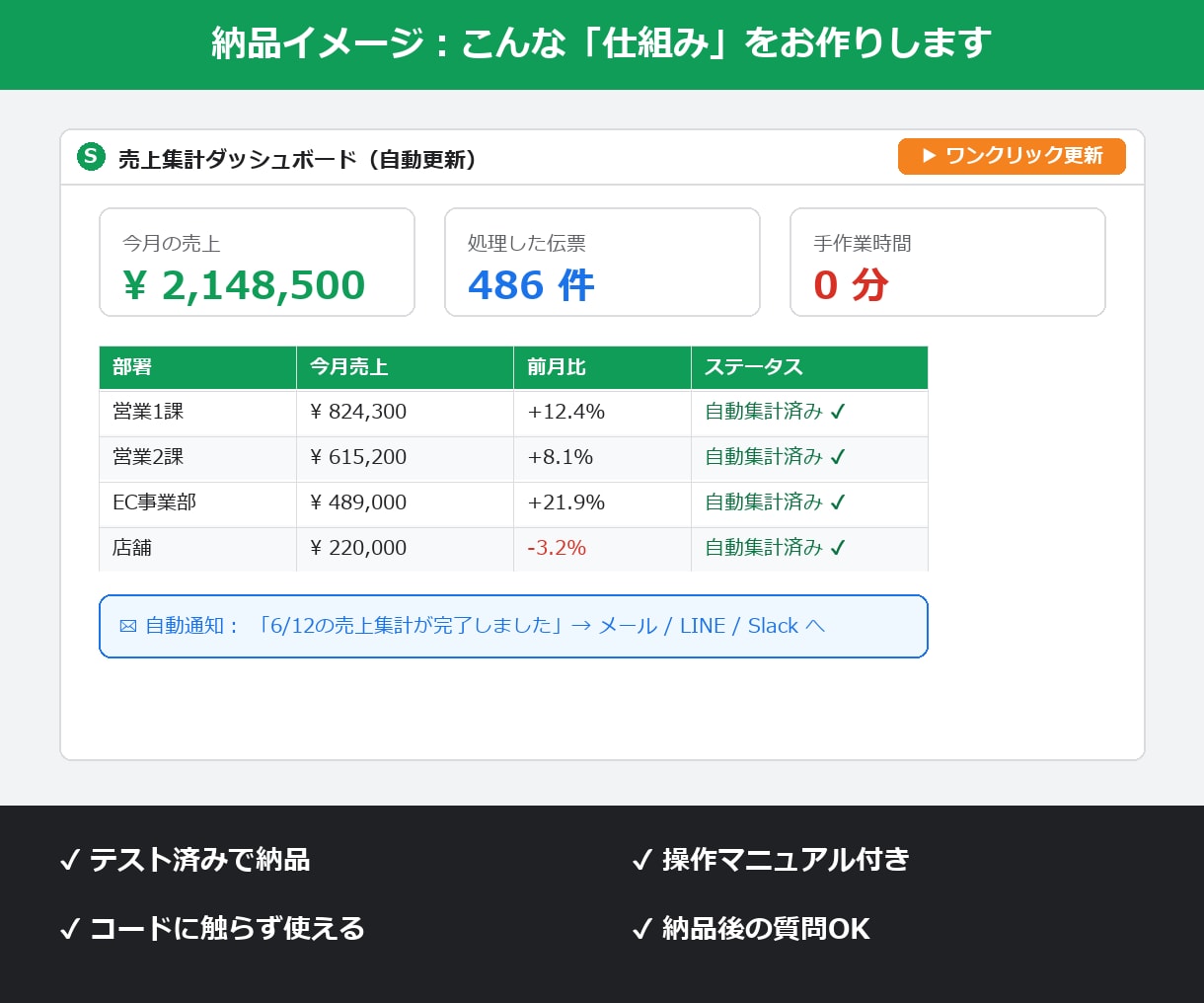Click the 売上集計ダッシュボード title text

tap(297, 160)
